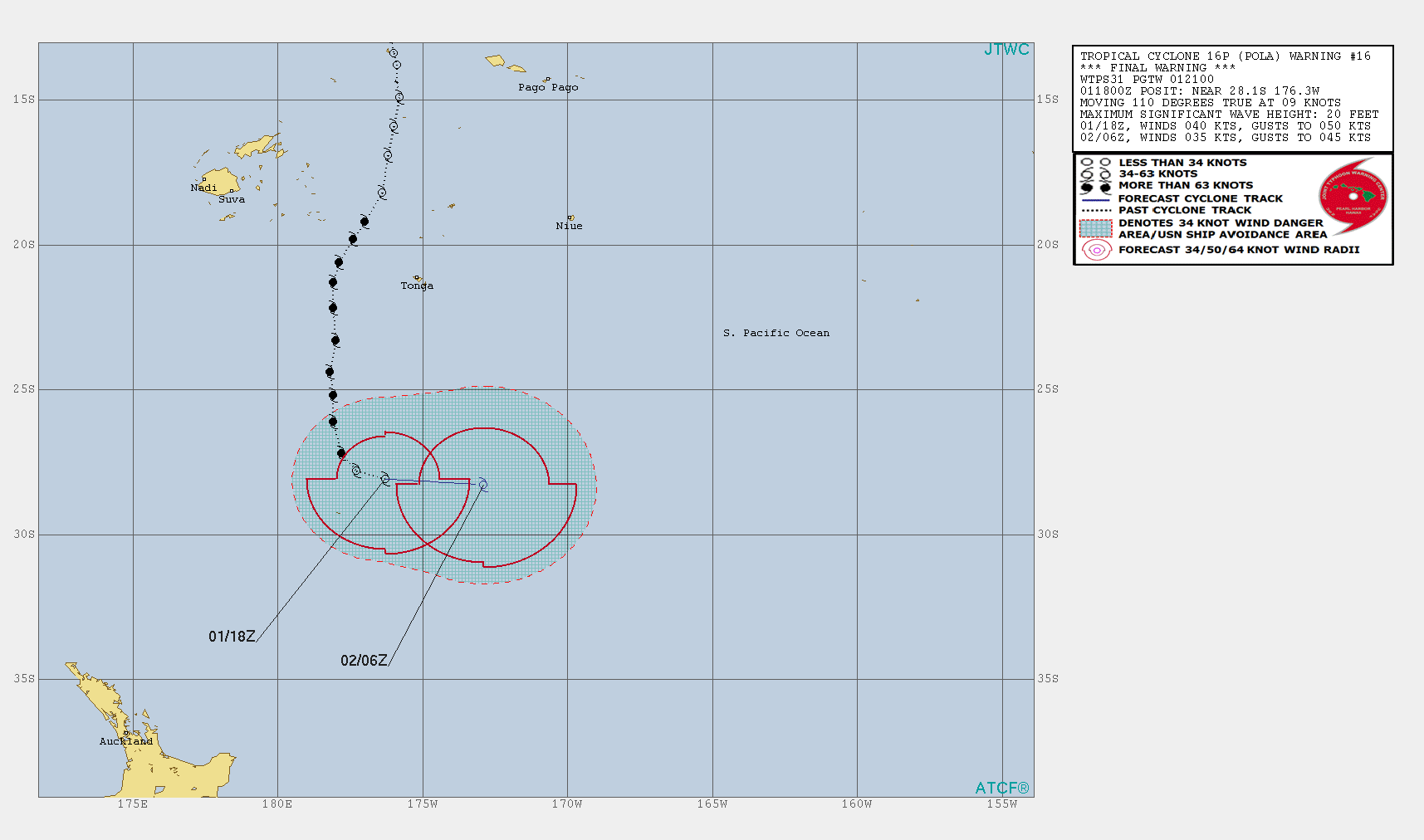This screenshot has width=1424, height=840.
Task: Click the JTWC label on the map
Action: (x=1006, y=50)
